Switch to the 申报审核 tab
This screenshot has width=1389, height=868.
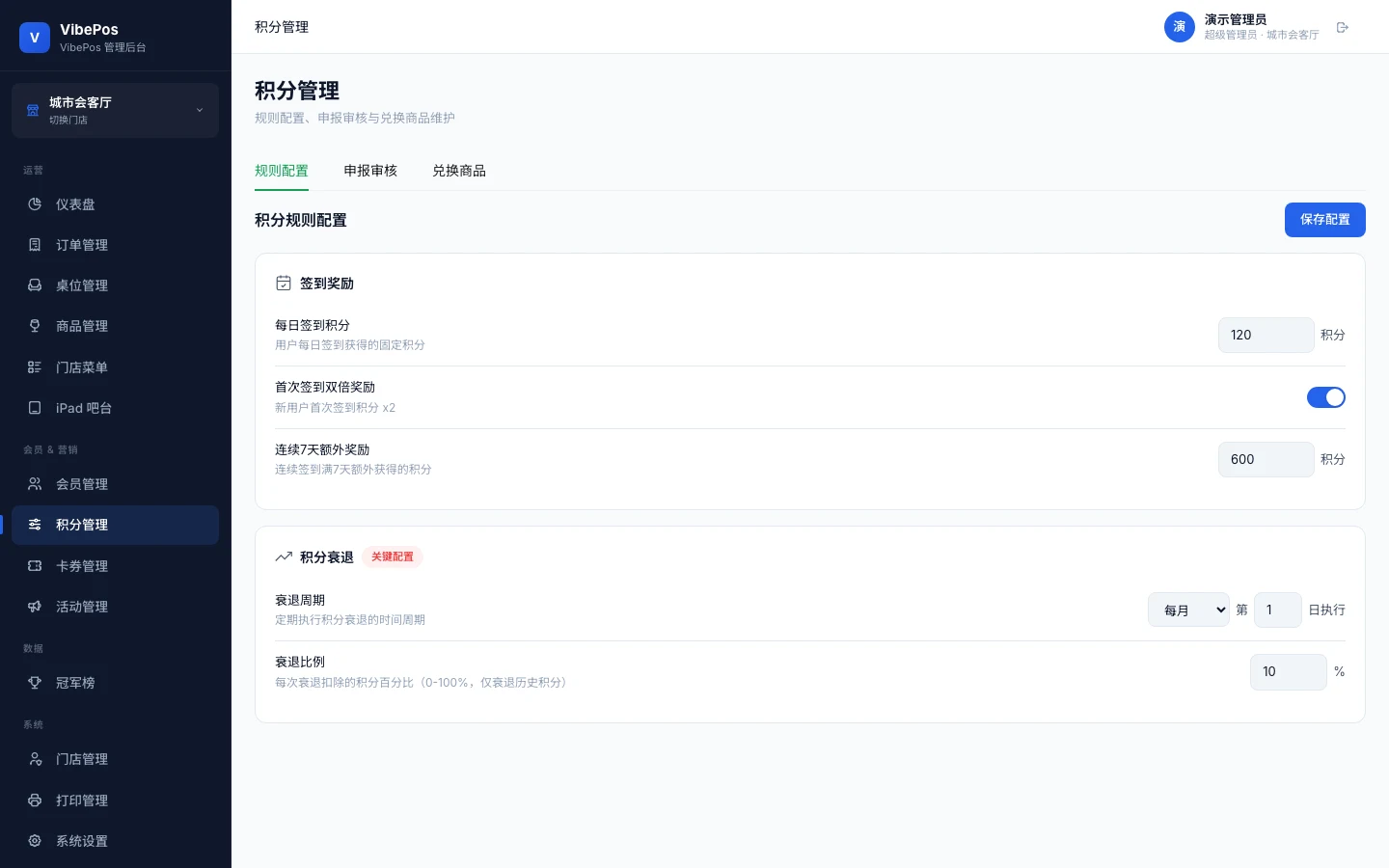tap(370, 171)
